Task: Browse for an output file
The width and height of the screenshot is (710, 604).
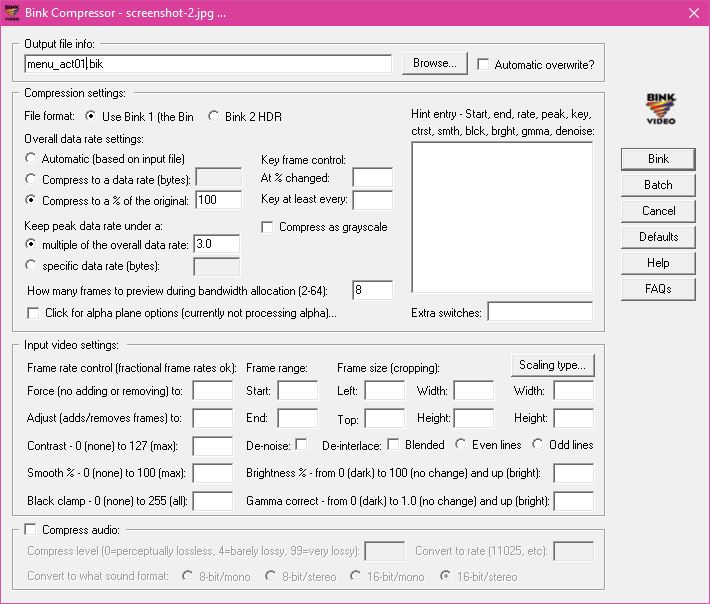Action: (x=434, y=63)
